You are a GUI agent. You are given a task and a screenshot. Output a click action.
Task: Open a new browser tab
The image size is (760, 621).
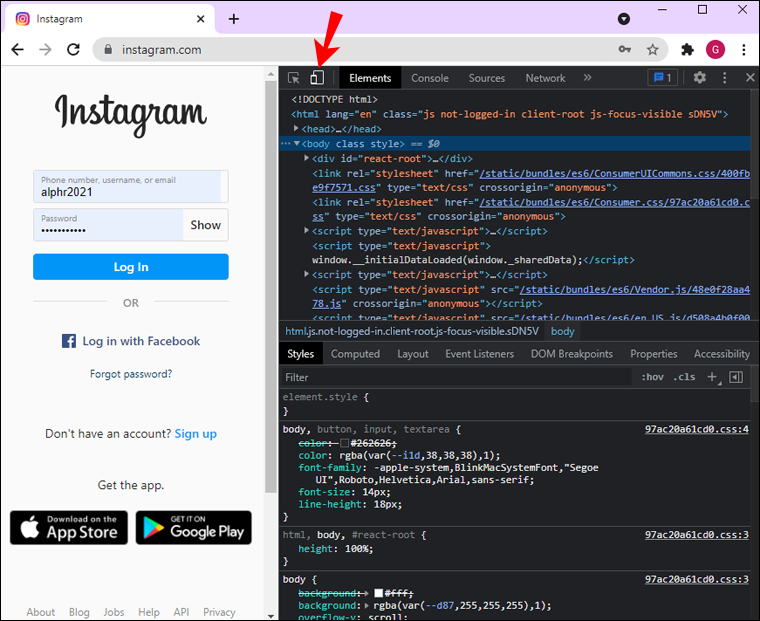coord(234,19)
